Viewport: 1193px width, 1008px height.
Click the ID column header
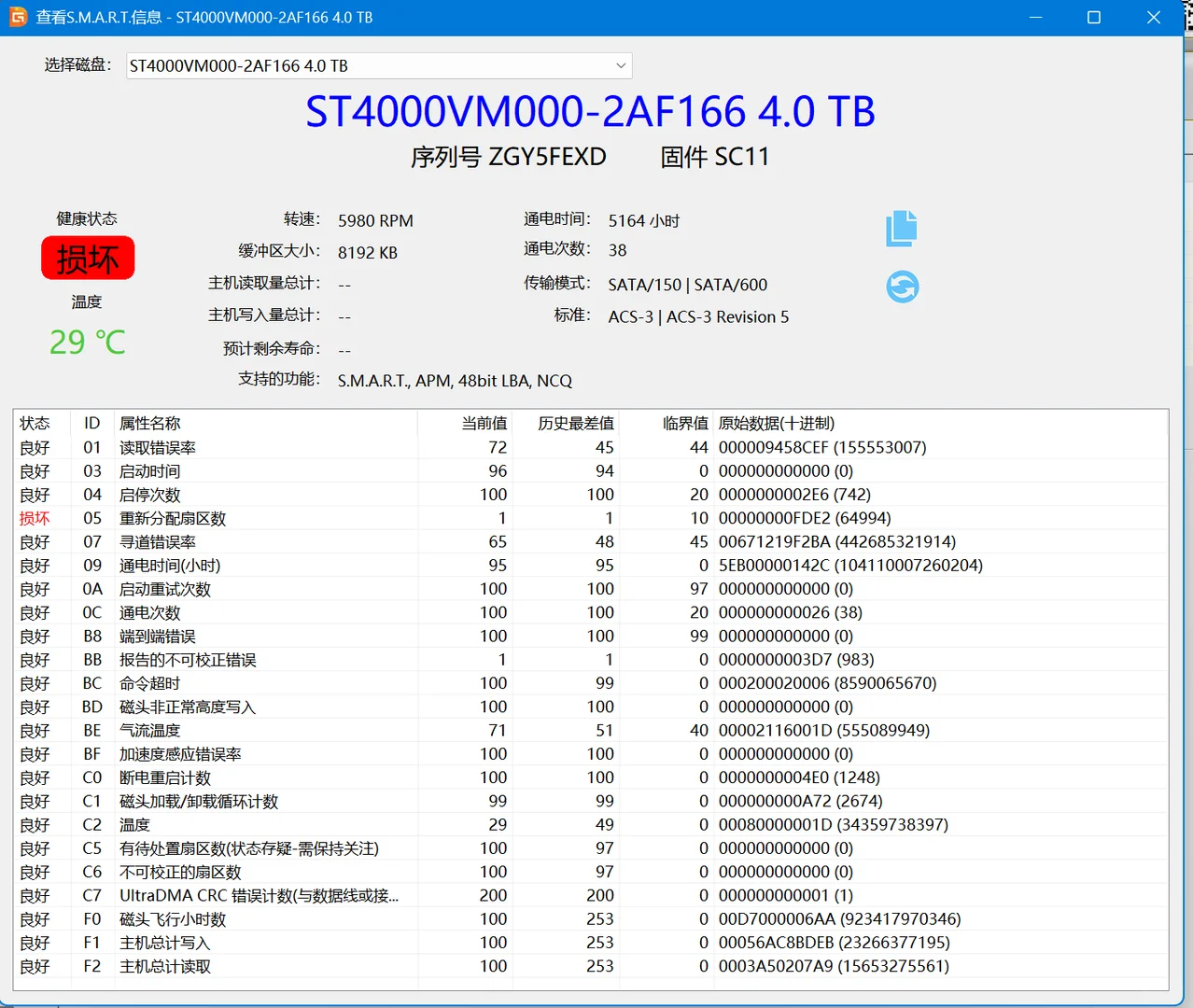click(x=91, y=424)
